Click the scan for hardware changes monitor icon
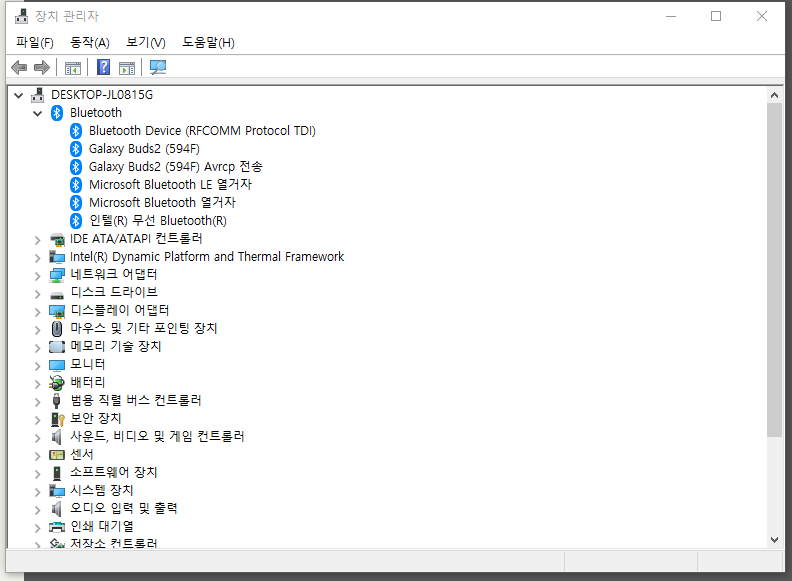Viewport: 792px width, 581px height. coord(158,67)
